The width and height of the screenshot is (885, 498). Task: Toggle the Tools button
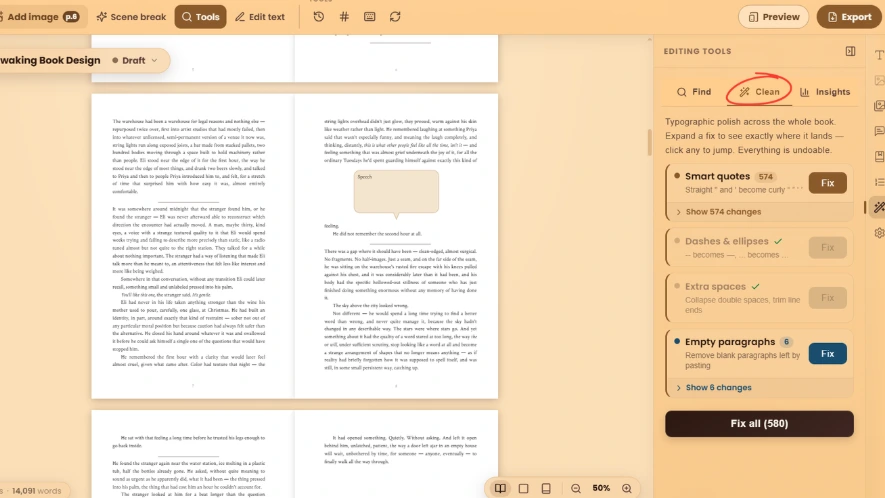coord(200,17)
